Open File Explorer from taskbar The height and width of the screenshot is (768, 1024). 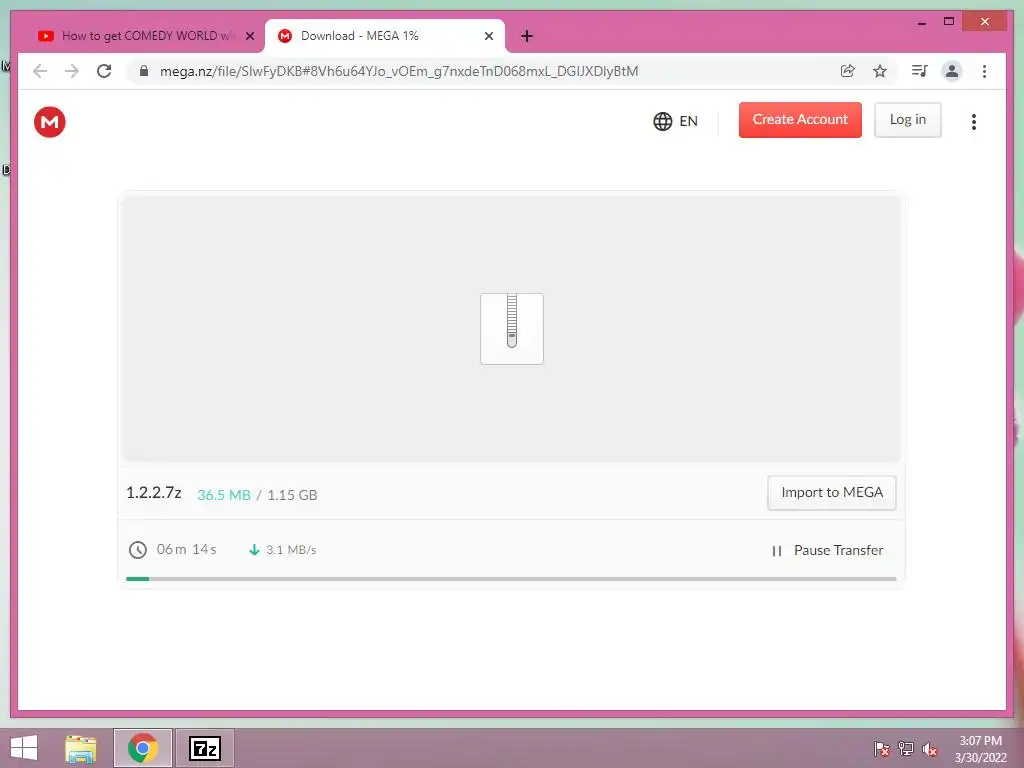pos(81,748)
